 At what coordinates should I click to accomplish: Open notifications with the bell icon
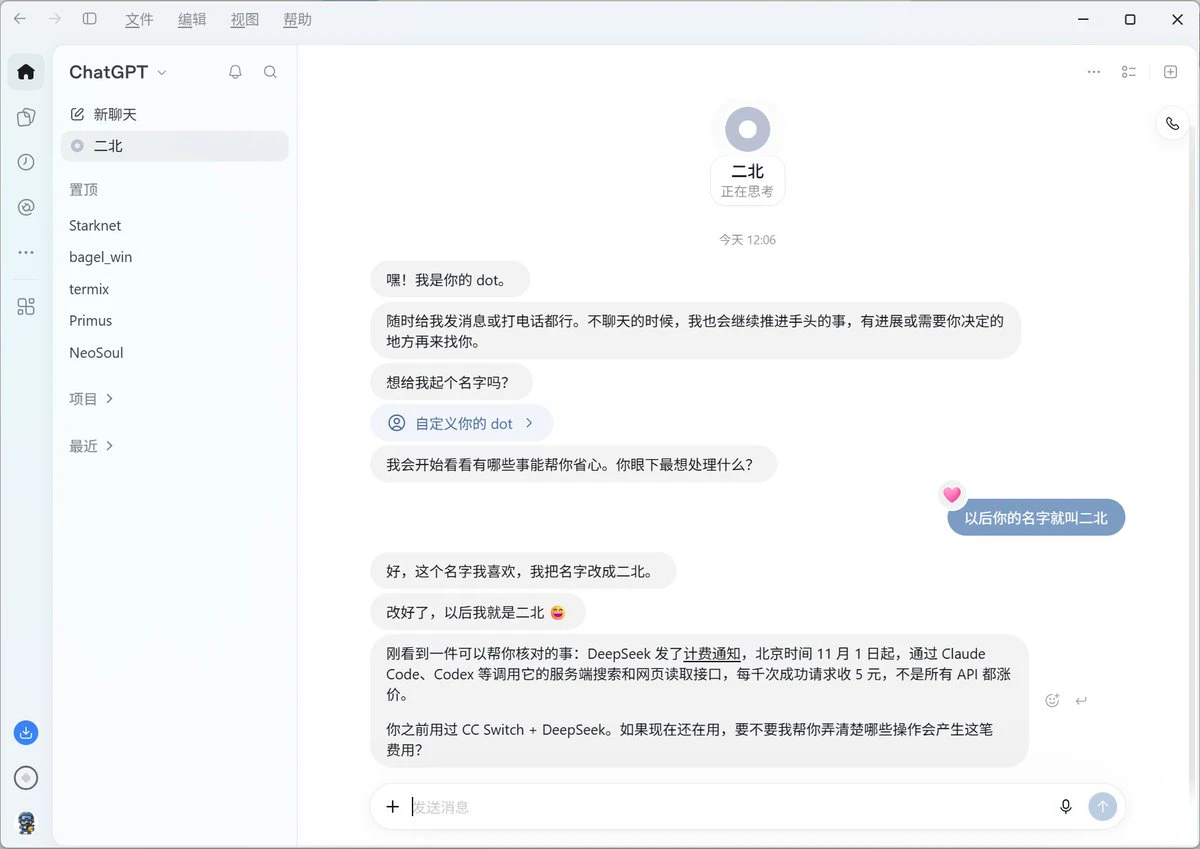[235, 72]
